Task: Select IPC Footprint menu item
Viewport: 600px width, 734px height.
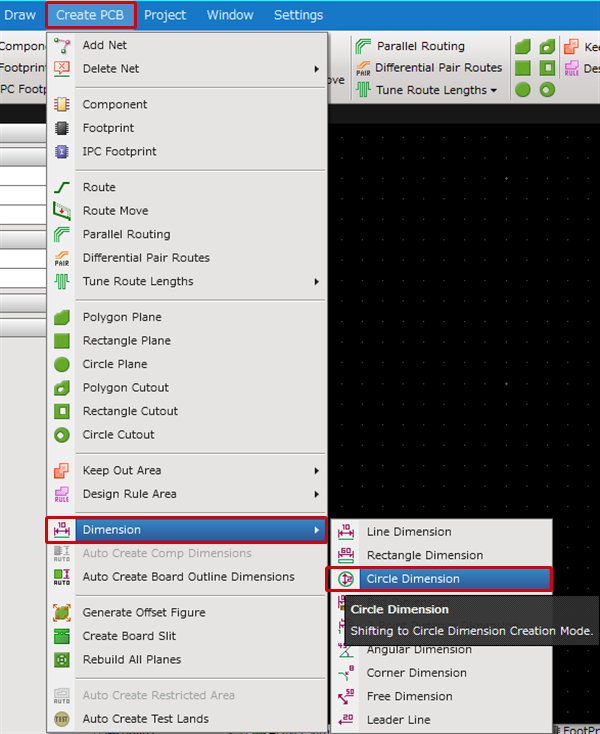Action: [x=186, y=152]
